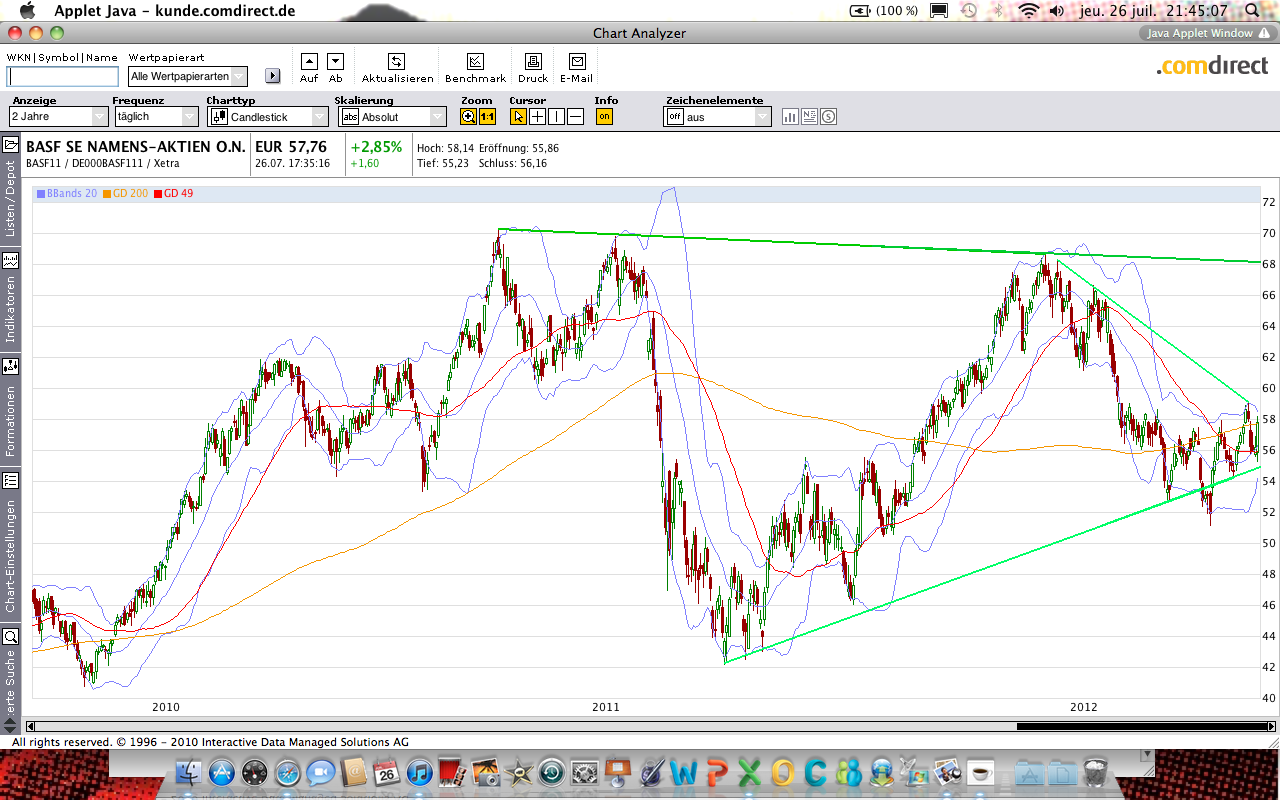Select the crosshair cursor mode
The width and height of the screenshot is (1280, 800).
pyautogui.click(x=537, y=116)
